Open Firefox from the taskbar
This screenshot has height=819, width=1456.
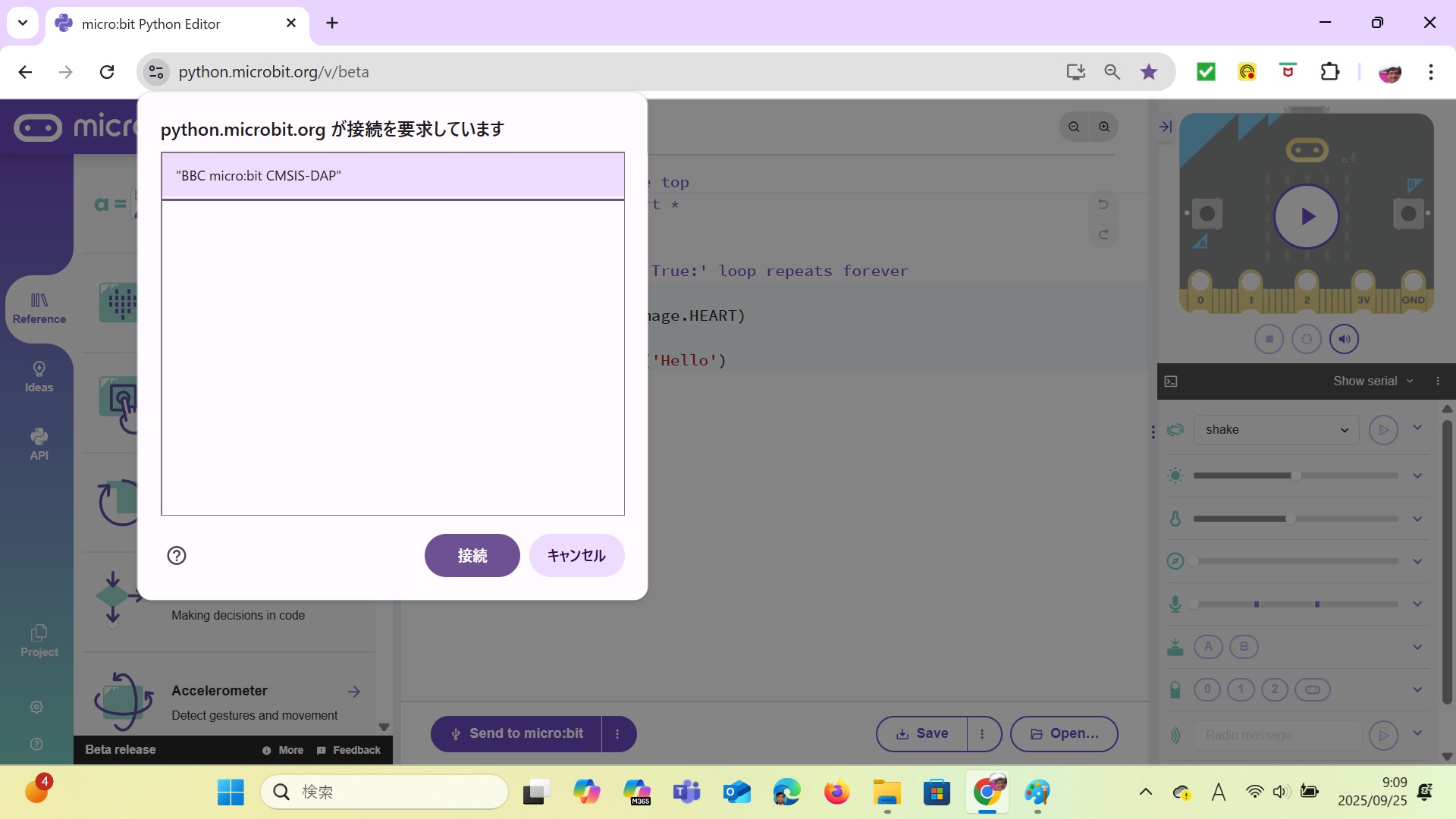point(836,792)
